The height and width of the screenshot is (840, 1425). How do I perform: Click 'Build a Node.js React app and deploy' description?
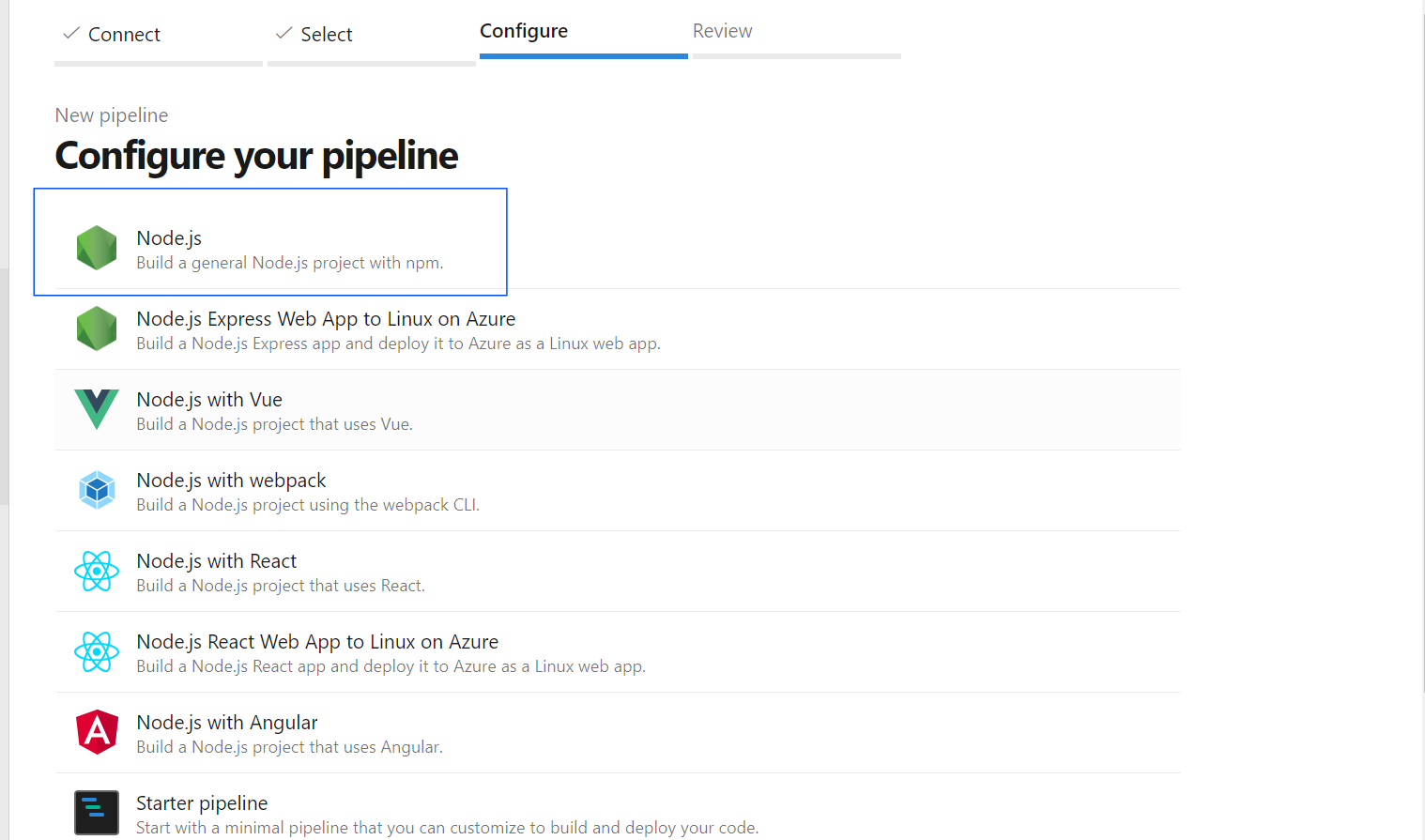click(391, 666)
